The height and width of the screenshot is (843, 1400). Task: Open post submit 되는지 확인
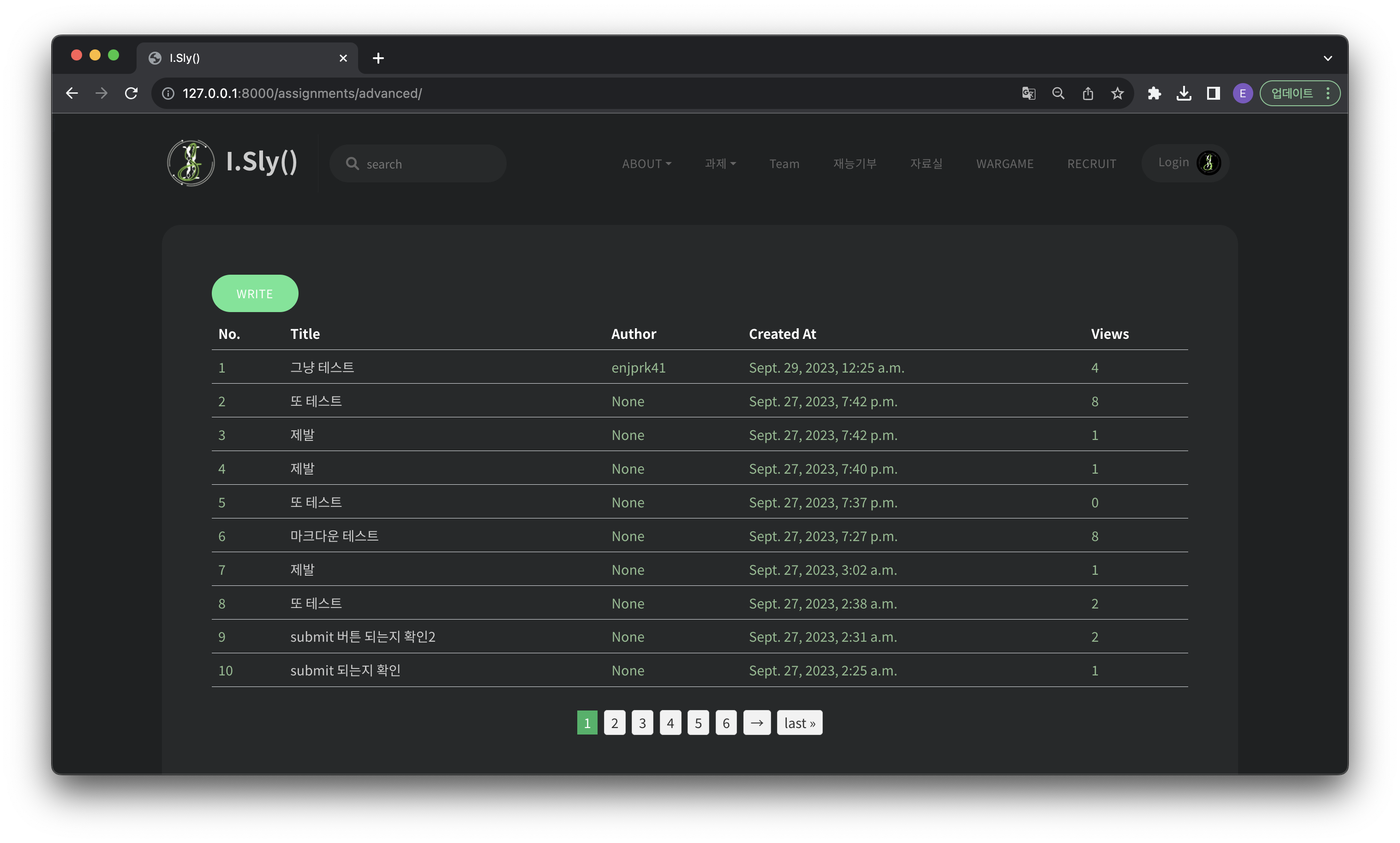345,670
